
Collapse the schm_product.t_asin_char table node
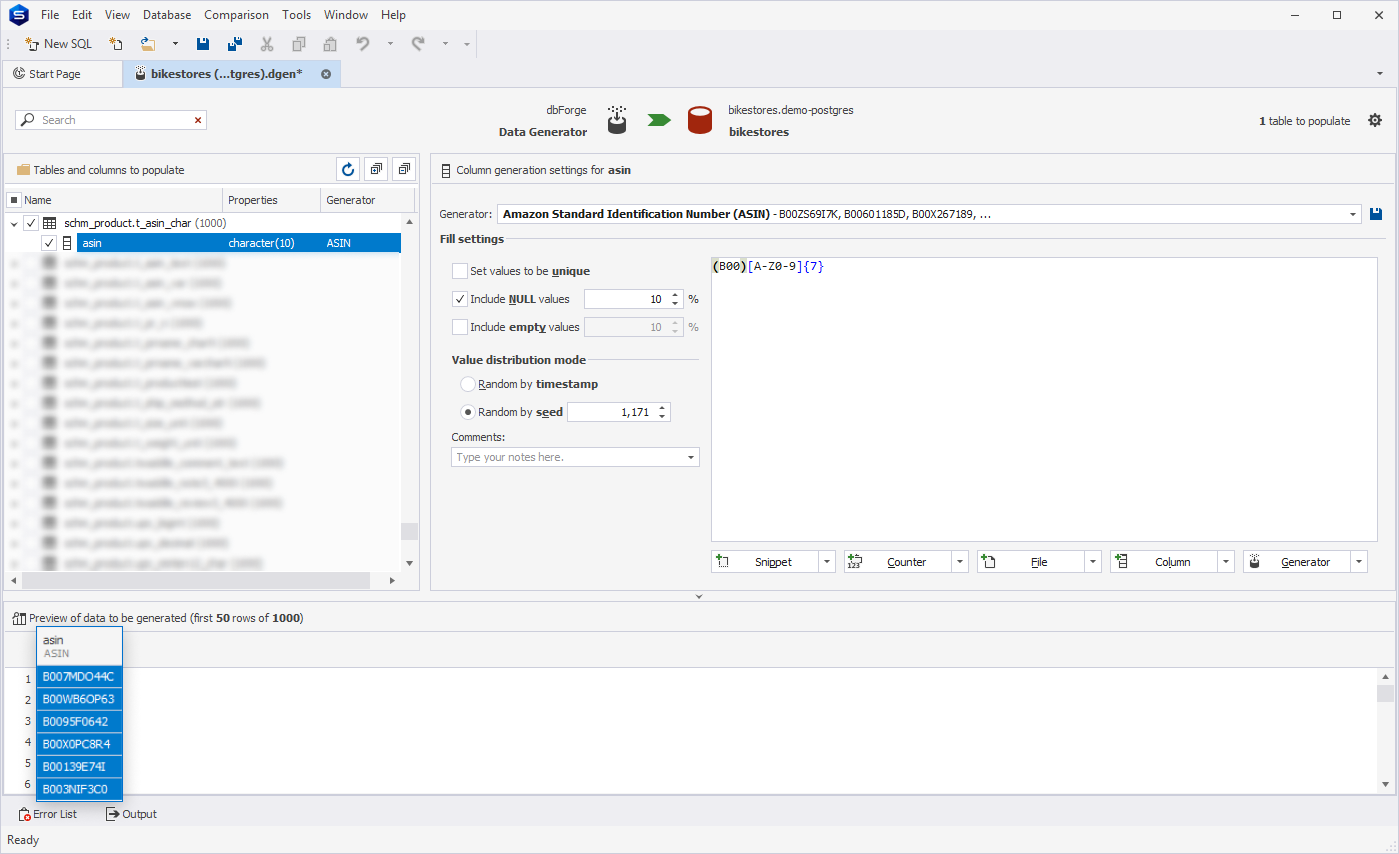[14, 223]
